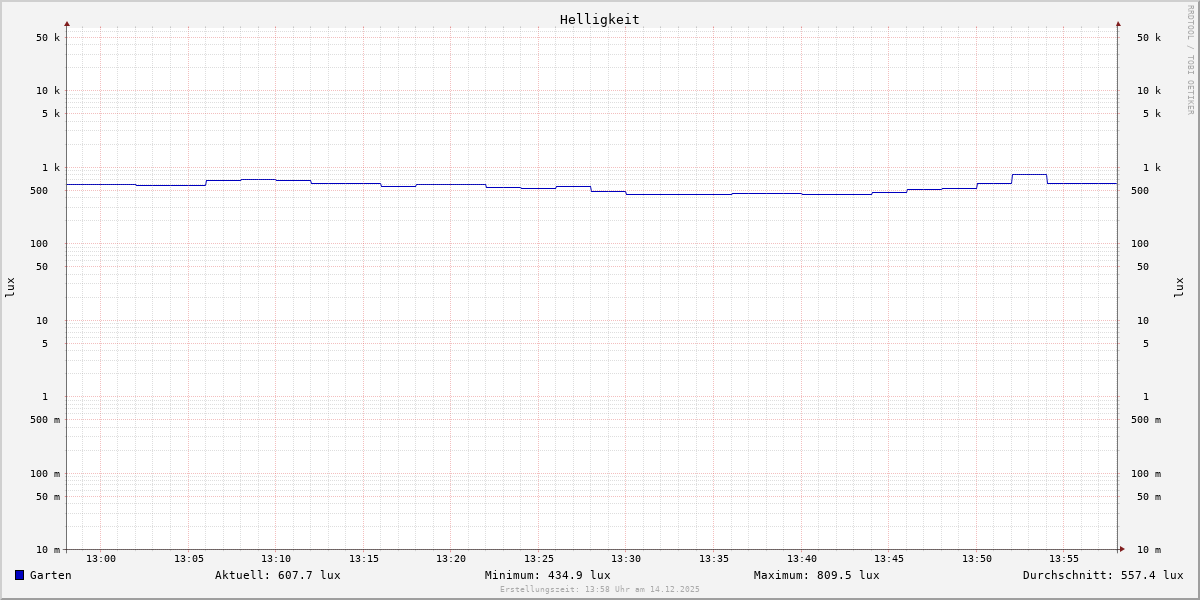Click the blue Garten legend color square

pos(19,575)
